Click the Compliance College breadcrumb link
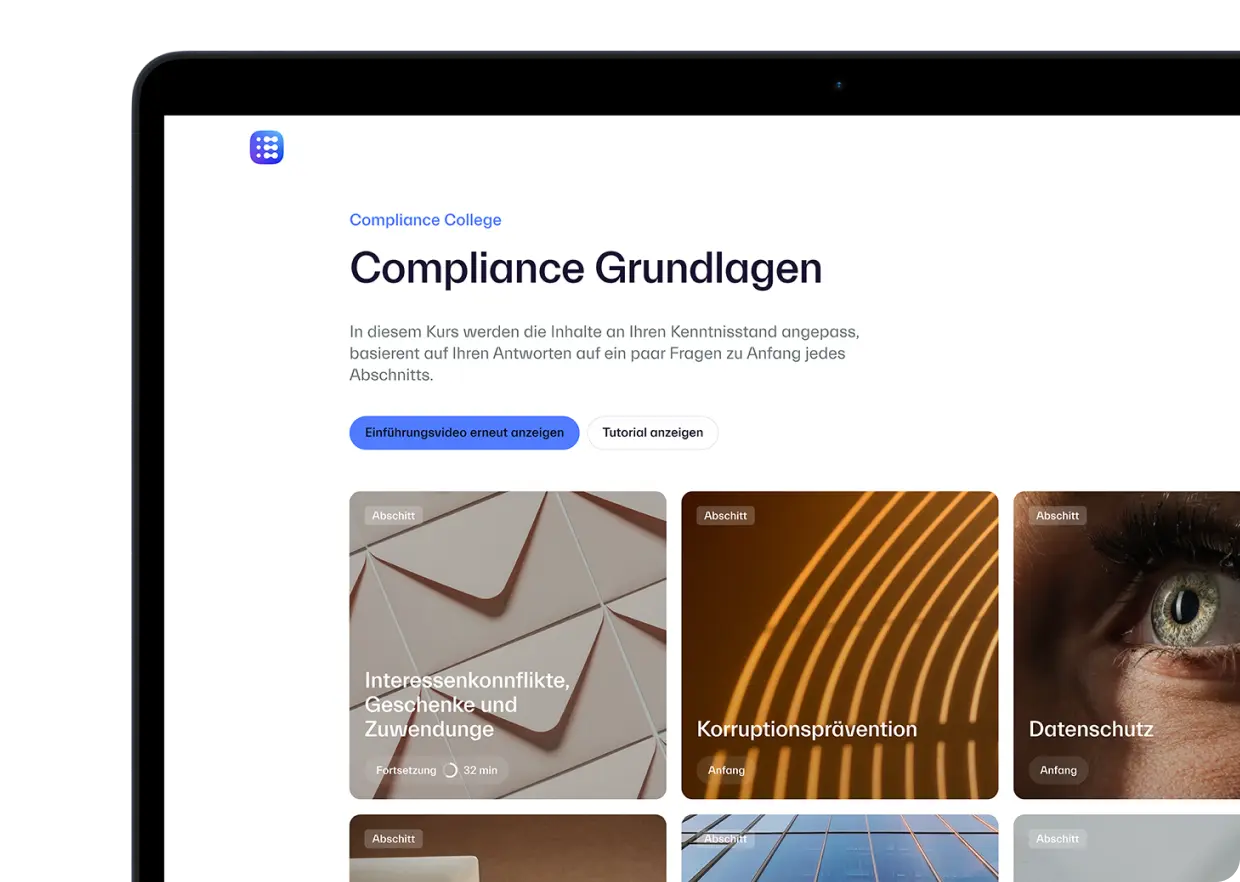This screenshot has height=882, width=1240. point(425,219)
